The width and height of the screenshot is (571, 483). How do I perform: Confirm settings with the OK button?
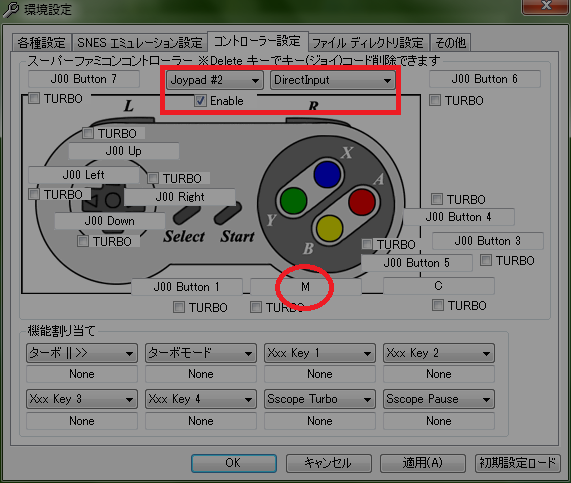point(234,463)
